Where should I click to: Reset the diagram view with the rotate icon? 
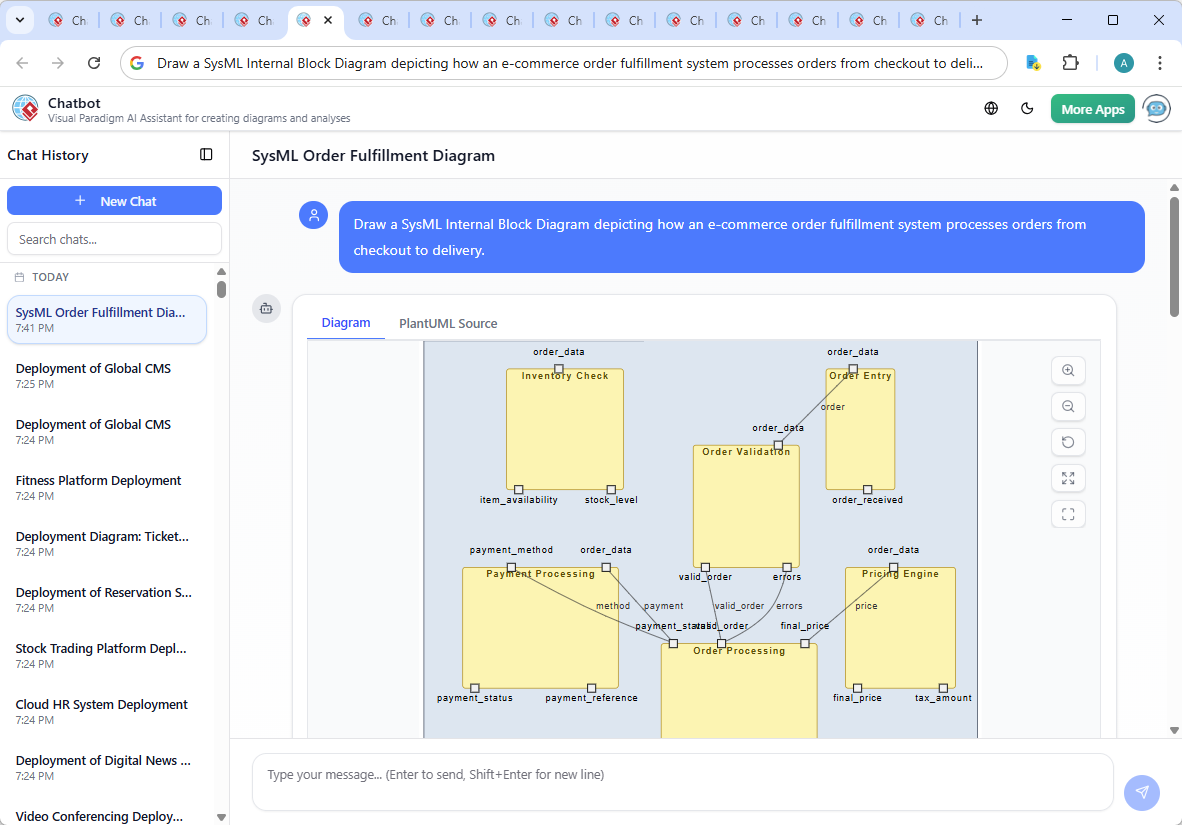point(1068,442)
